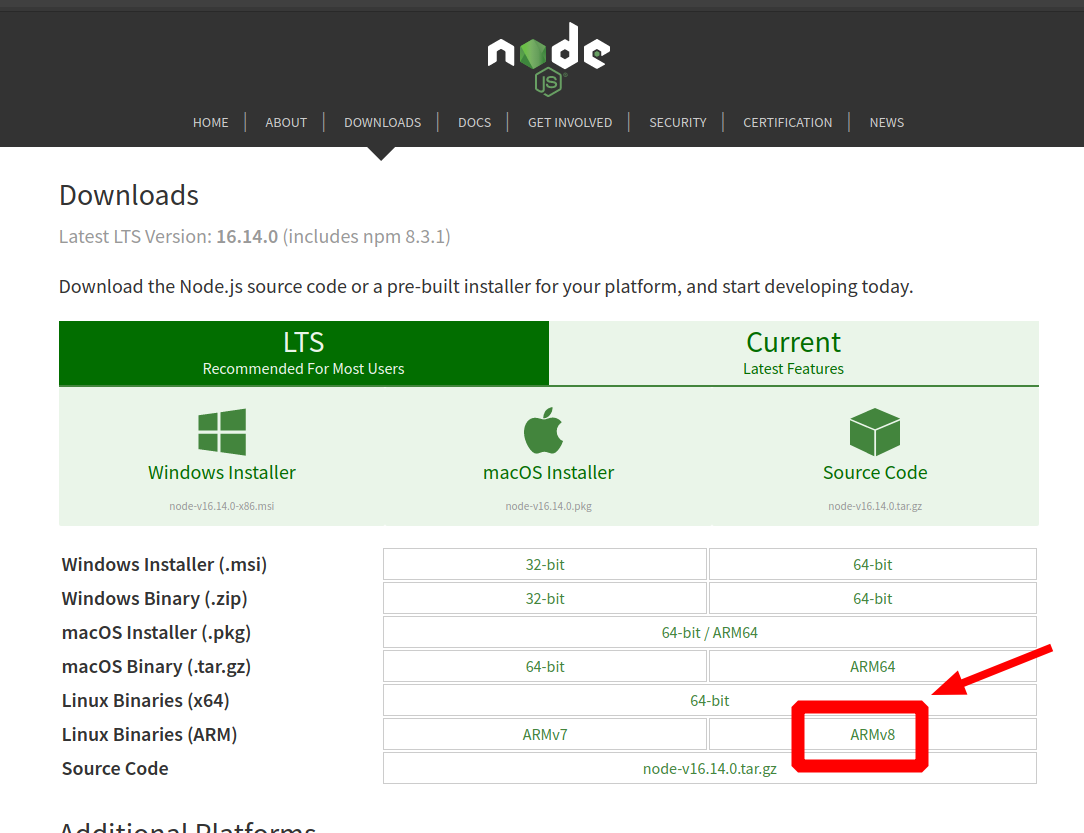Viewport: 1084px width, 833px height.
Task: Click the Source Code cube icon
Action: tap(875, 432)
